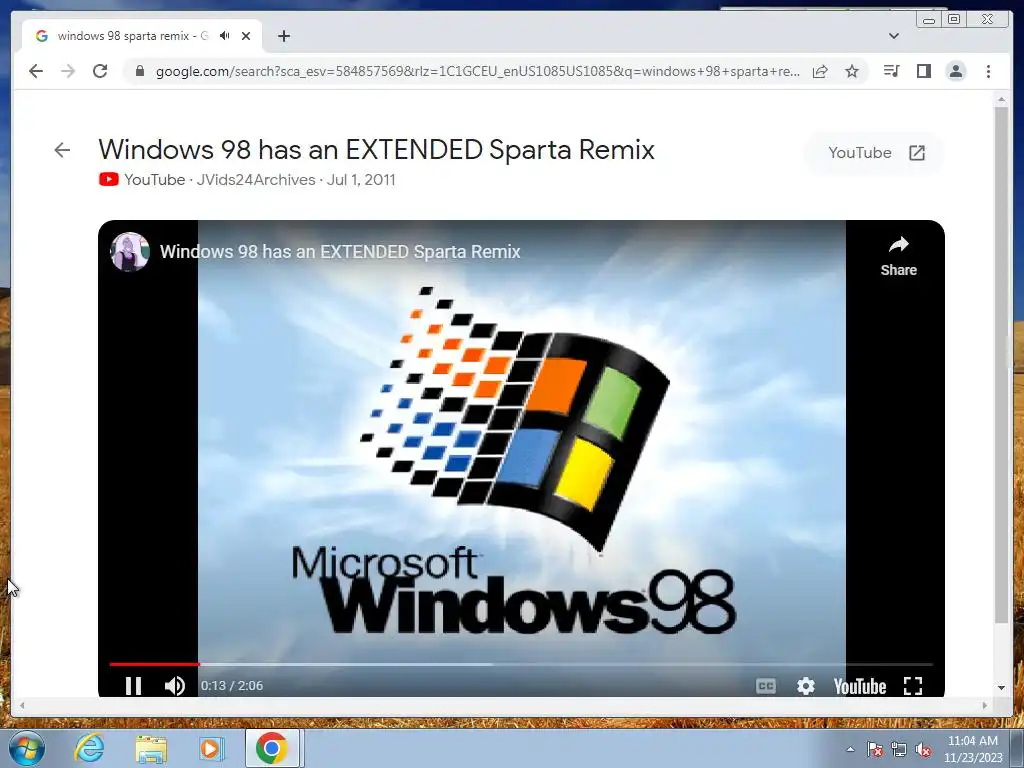
Task: Click the address bar URL
Action: tap(477, 71)
